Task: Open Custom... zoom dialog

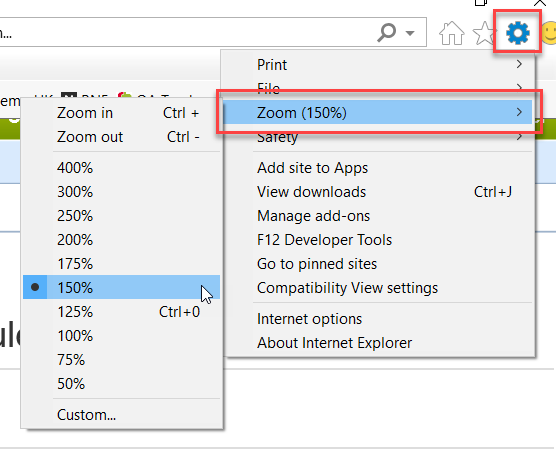Action: pos(122,415)
